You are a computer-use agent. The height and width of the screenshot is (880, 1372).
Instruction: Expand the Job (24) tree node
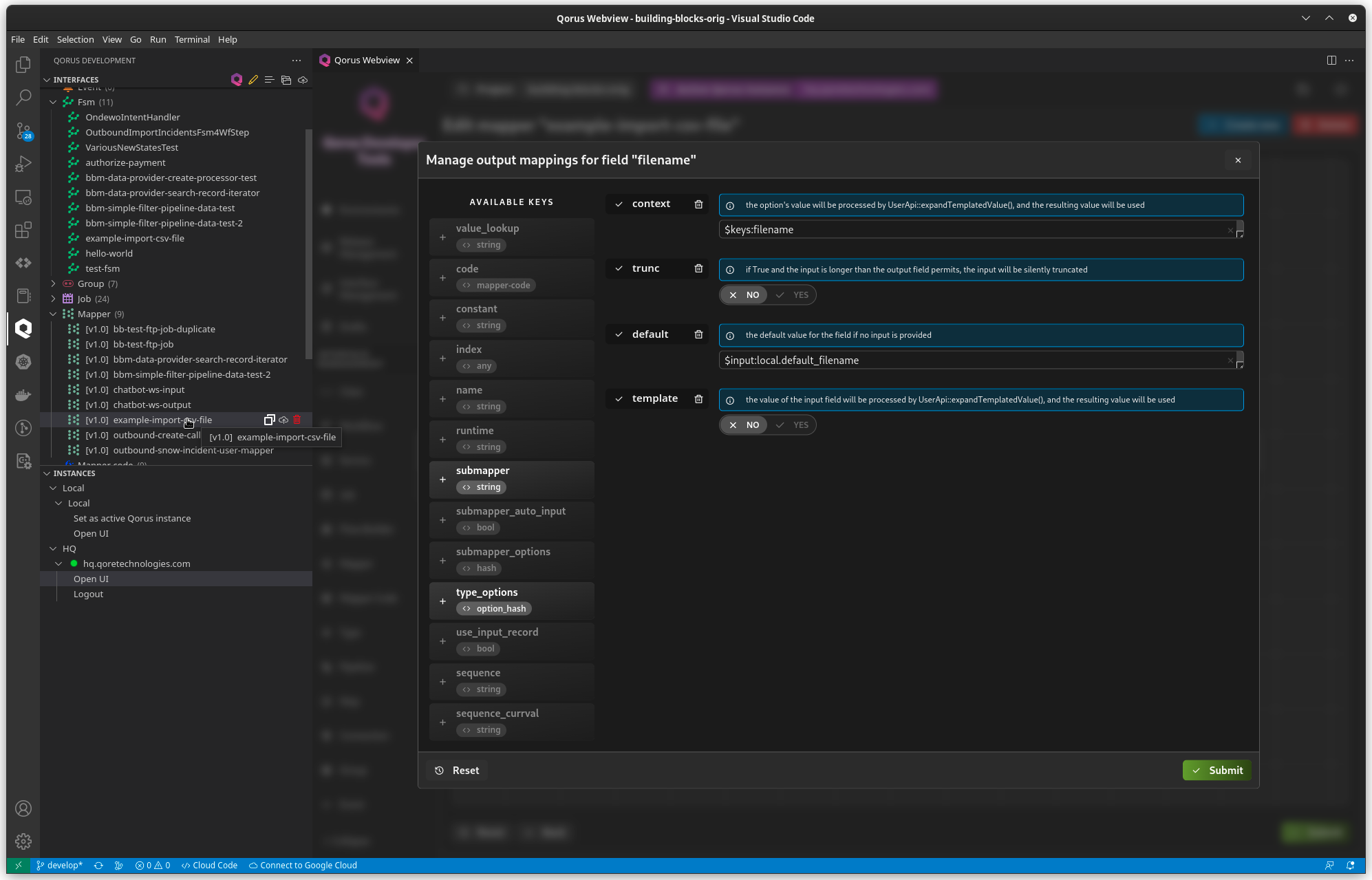click(53, 299)
